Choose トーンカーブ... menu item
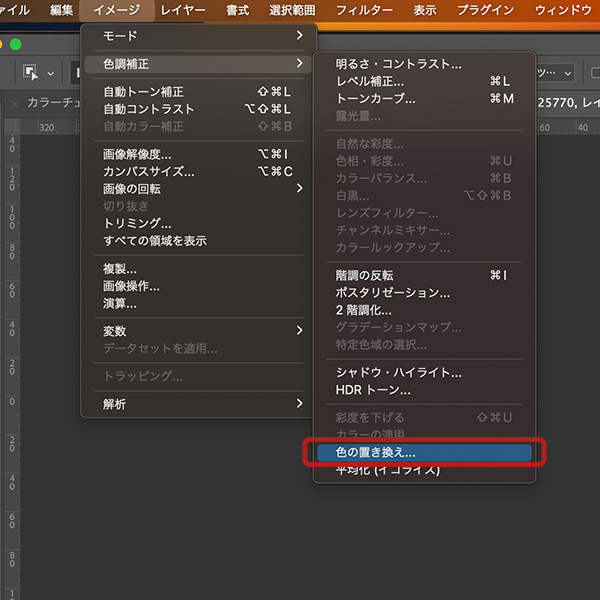This screenshot has height=600, width=600. point(375,98)
